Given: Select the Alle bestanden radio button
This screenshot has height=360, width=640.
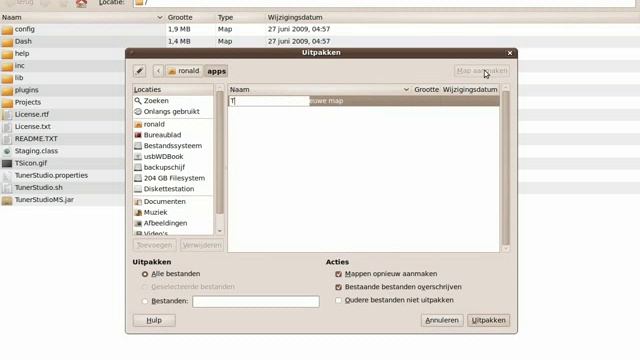Looking at the screenshot, I should point(145,274).
